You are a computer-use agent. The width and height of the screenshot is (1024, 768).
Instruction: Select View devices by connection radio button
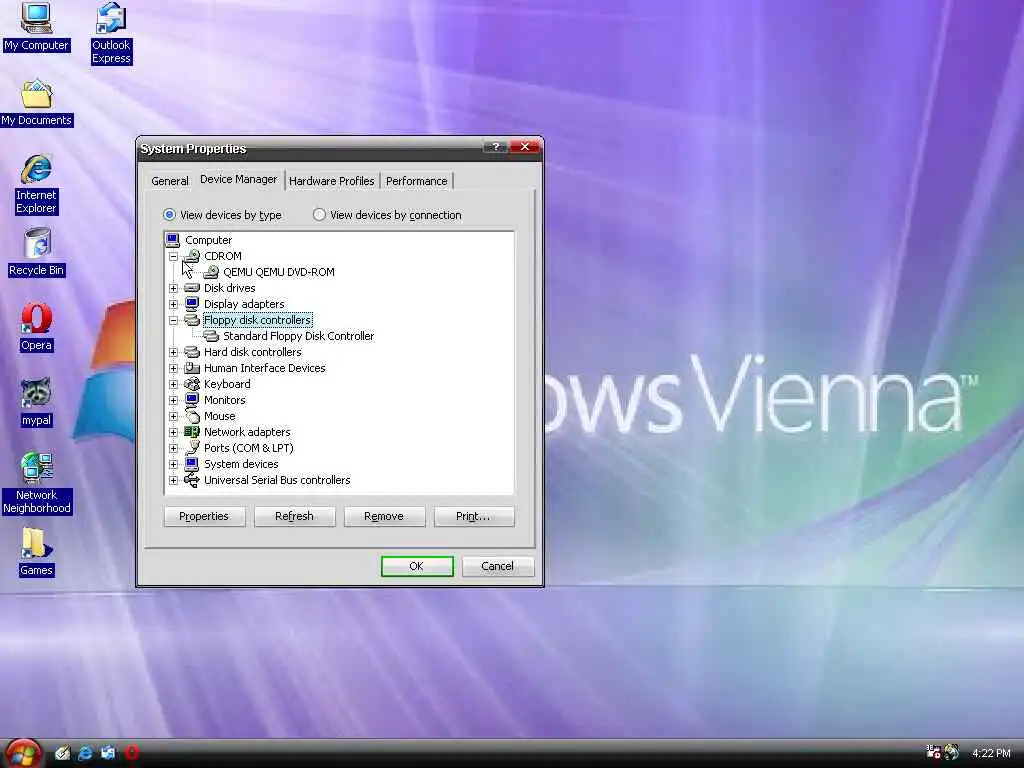[319, 214]
